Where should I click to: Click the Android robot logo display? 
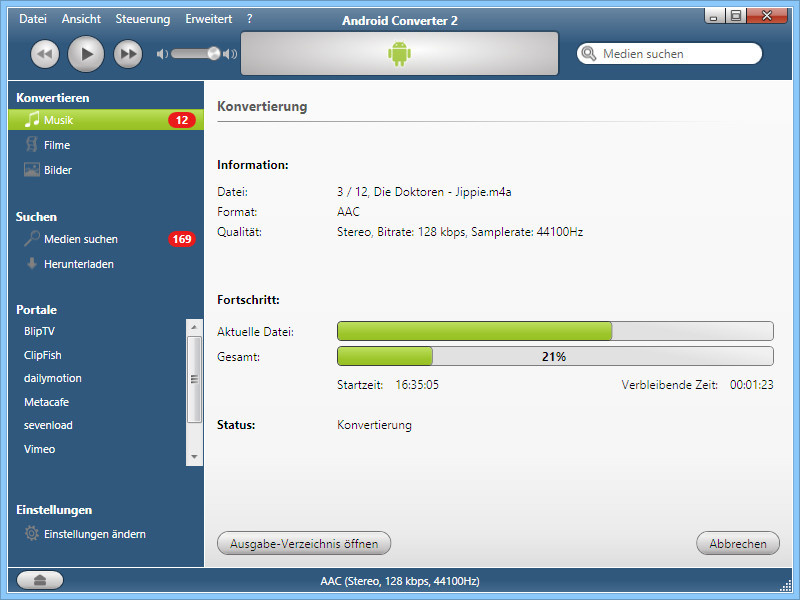tap(399, 54)
